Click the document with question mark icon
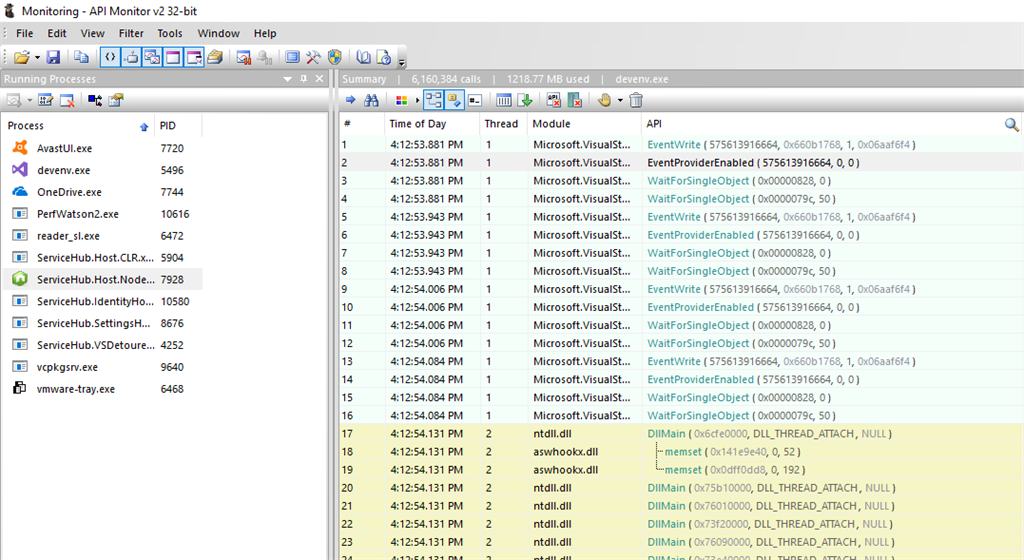Screen dimensions: 1024x560 tap(384, 57)
